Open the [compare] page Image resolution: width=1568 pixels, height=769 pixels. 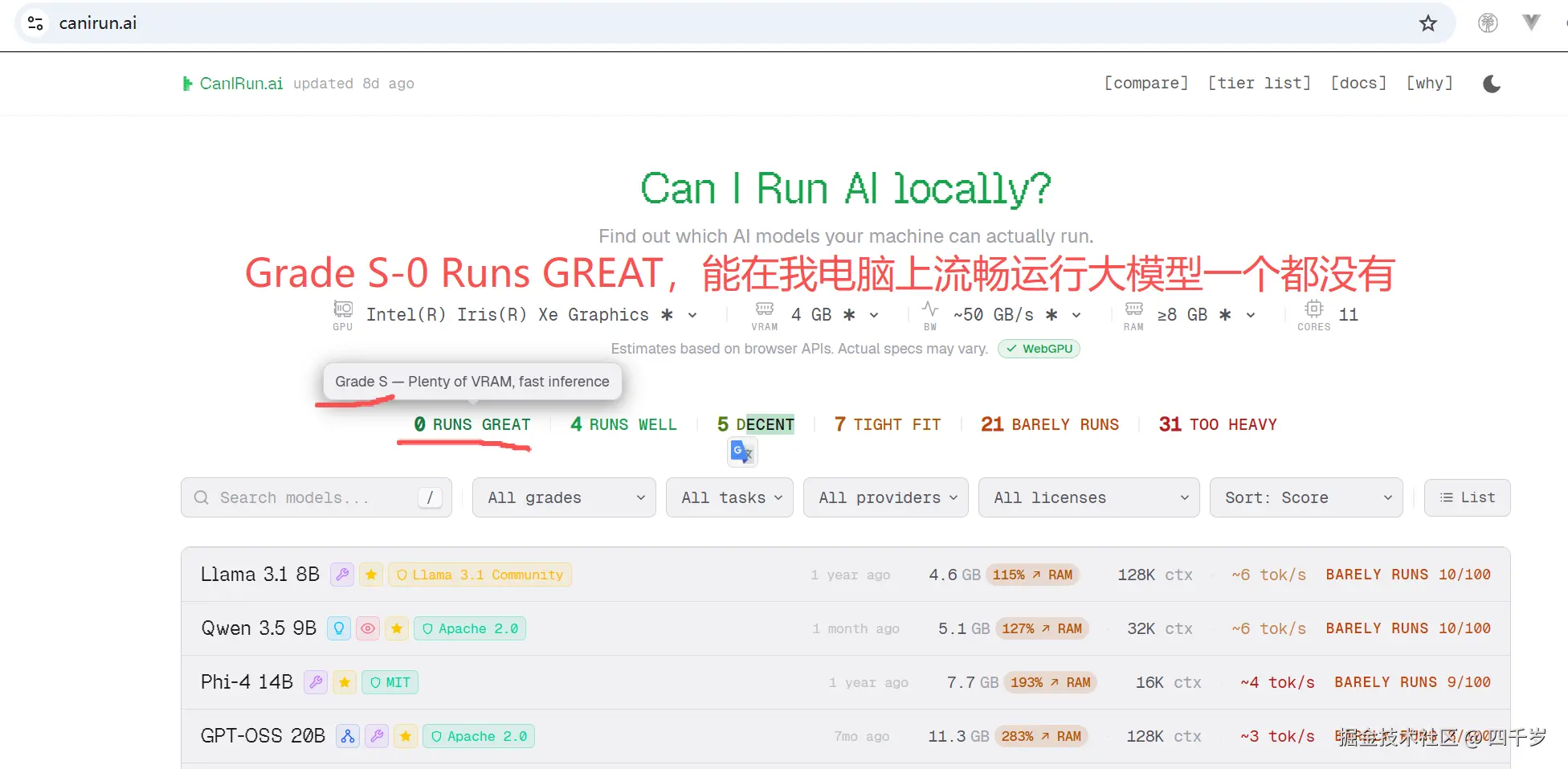click(1146, 84)
